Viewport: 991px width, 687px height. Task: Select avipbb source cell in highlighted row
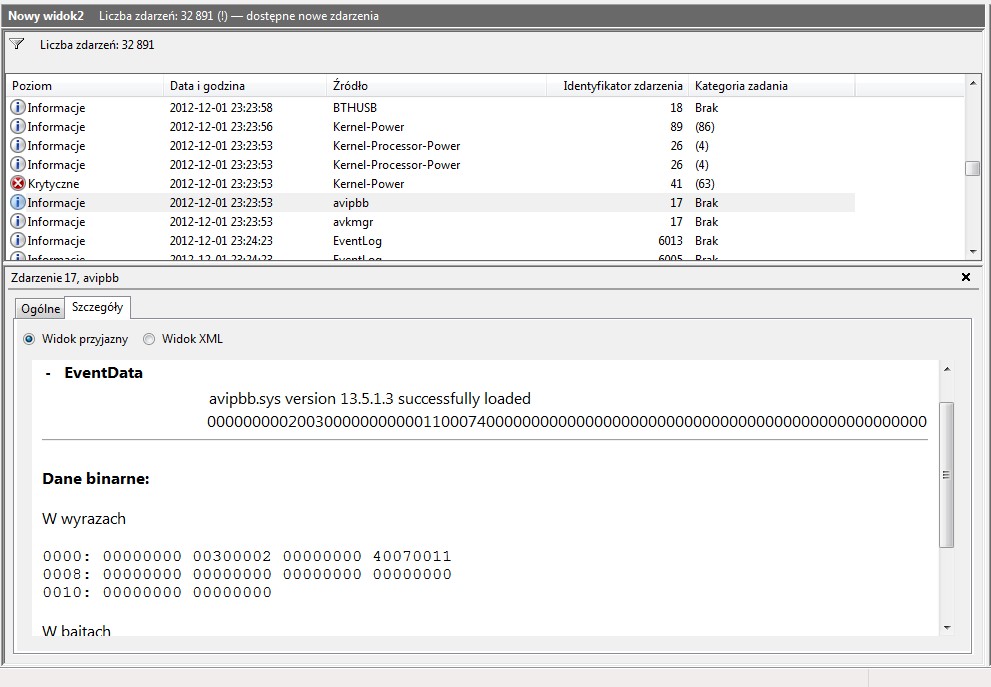tap(351, 203)
